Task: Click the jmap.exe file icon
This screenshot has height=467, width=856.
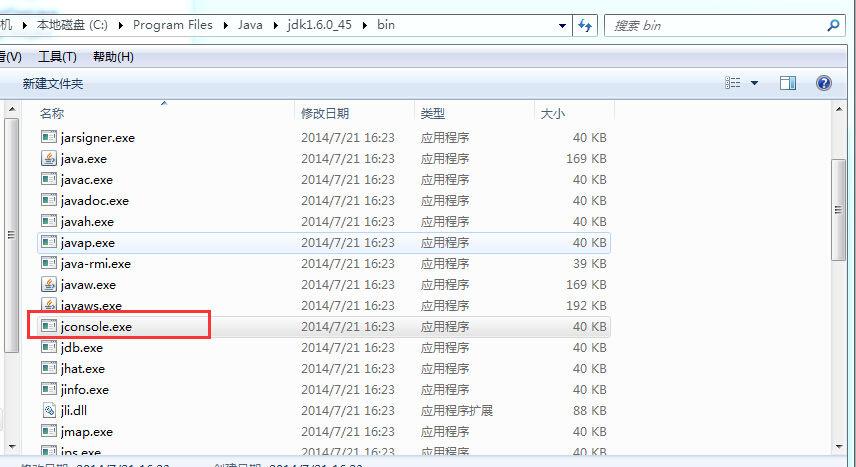Action: [49, 431]
